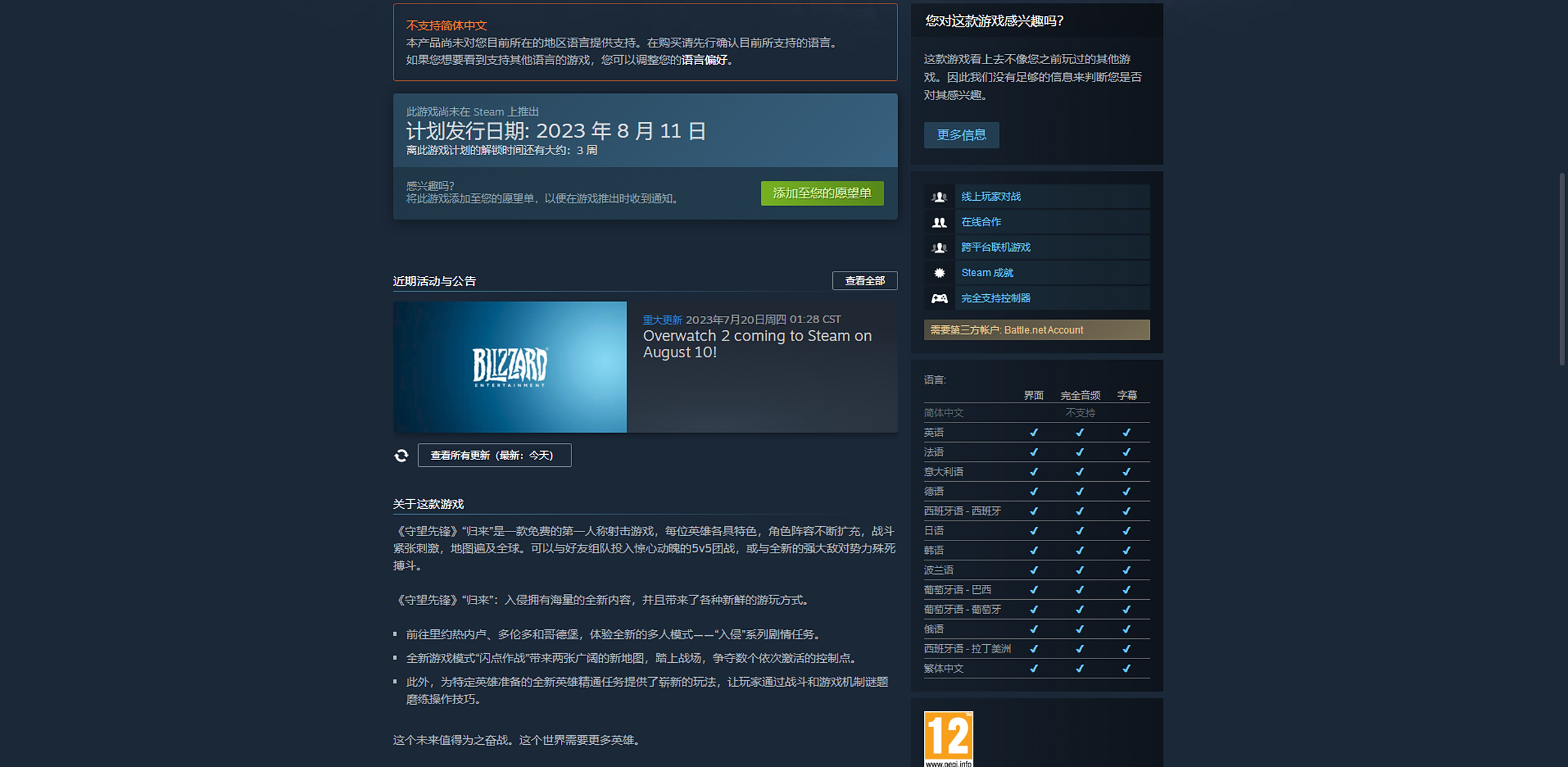Click the 需要第三方帐户 Battle.net Account notice

click(x=1037, y=330)
